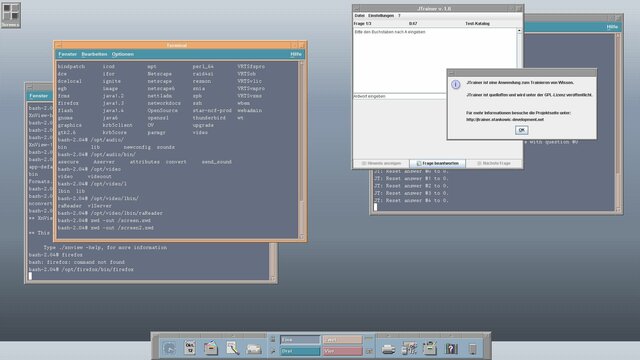Click the clock icon on the front panel
Viewport: 640px width, 360px height.
[169, 348]
